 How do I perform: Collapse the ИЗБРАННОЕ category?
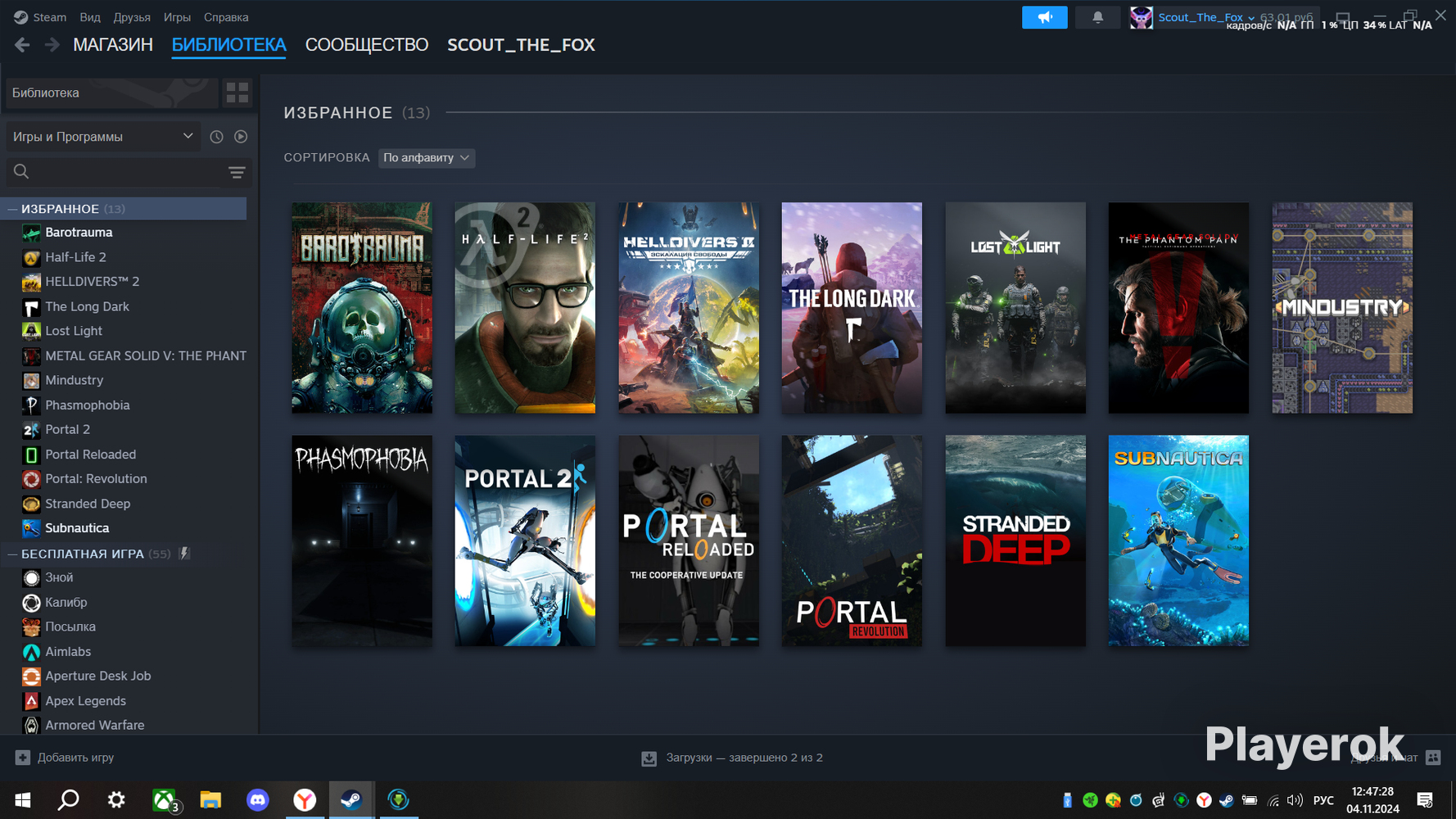click(12, 209)
